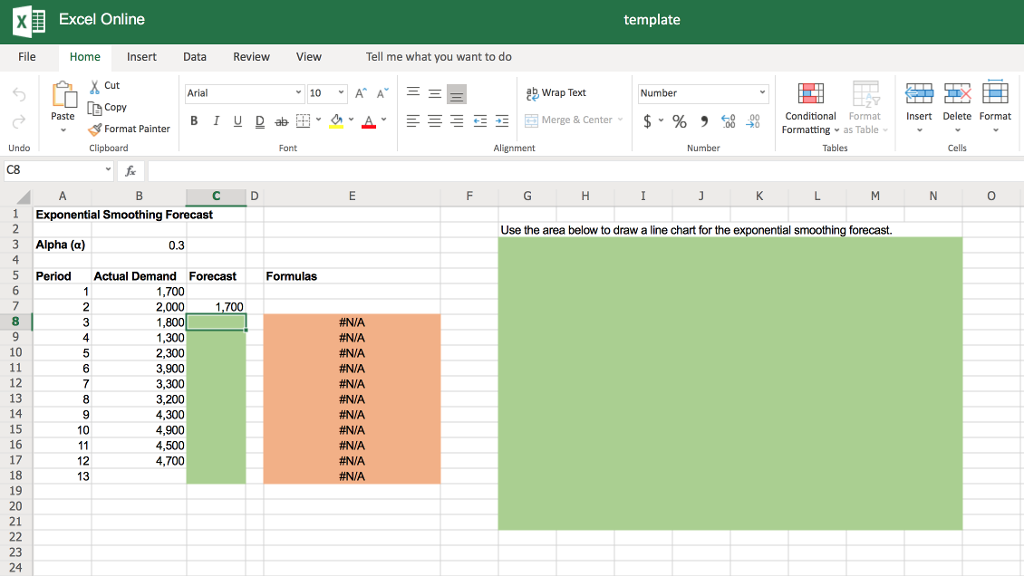Toggle bold formatting
This screenshot has height=576, width=1024.
pos(193,121)
